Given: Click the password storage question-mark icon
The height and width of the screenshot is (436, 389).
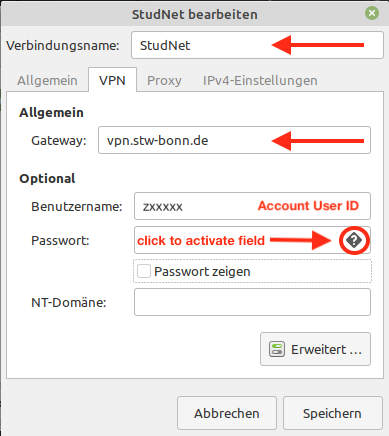Looking at the screenshot, I should 354,240.
